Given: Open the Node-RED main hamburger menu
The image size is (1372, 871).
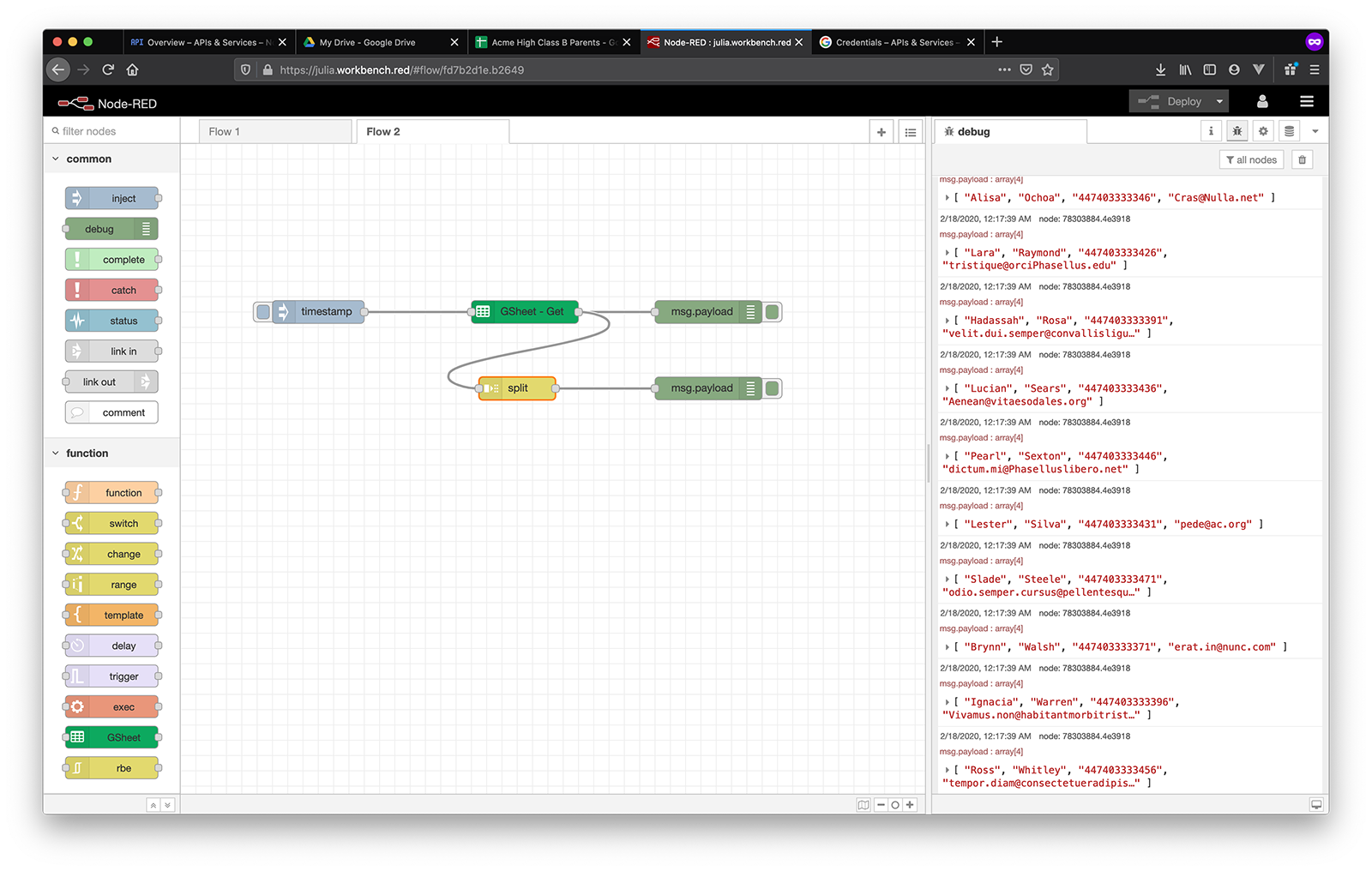Looking at the screenshot, I should pos(1307,101).
